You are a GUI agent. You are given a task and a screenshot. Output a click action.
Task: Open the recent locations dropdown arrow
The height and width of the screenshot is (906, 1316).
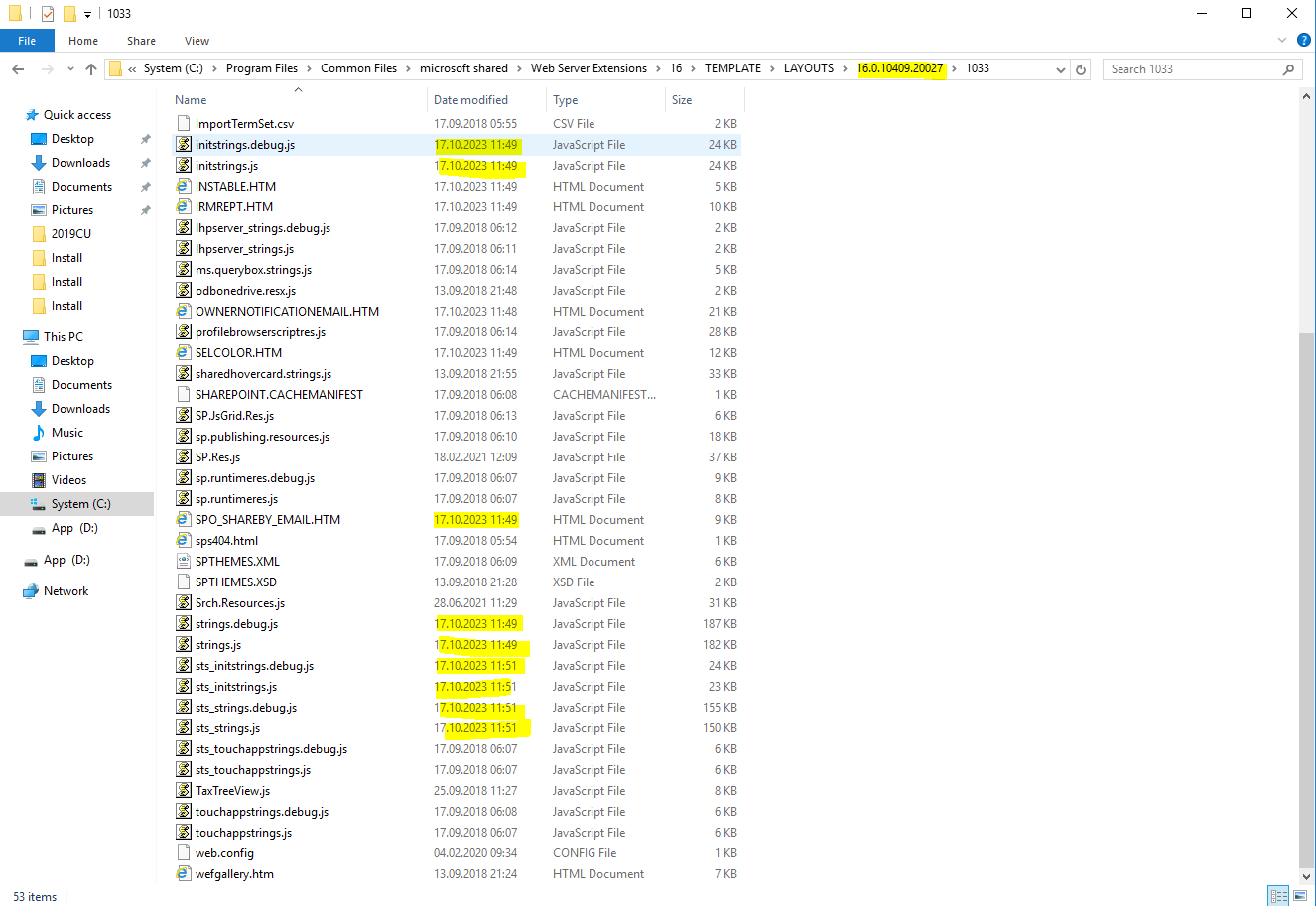point(70,69)
